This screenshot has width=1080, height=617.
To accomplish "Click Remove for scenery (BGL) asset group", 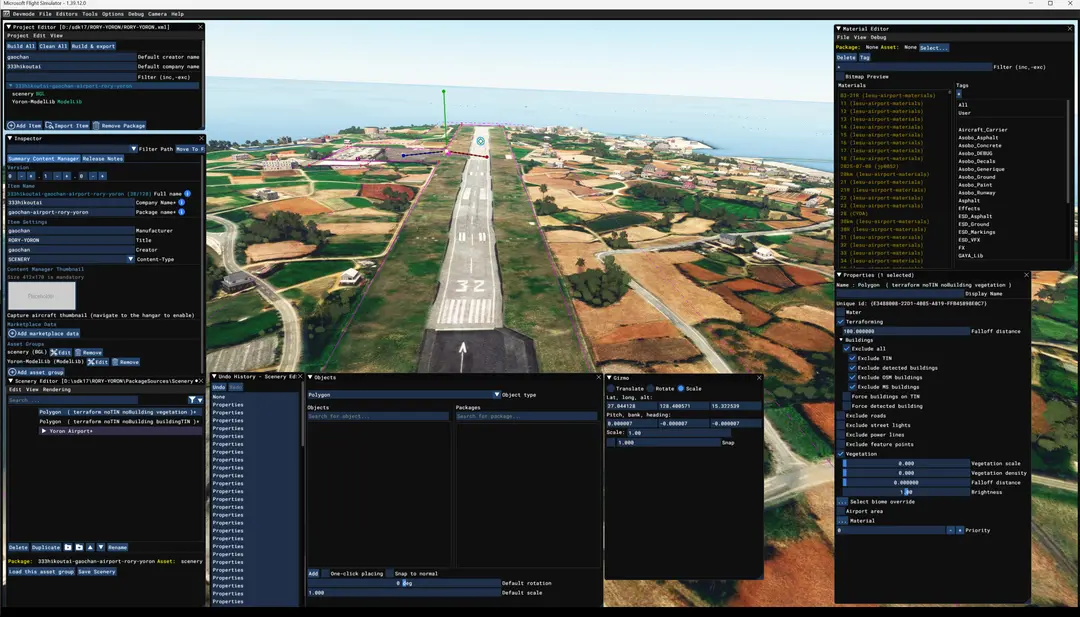I will point(89,353).
